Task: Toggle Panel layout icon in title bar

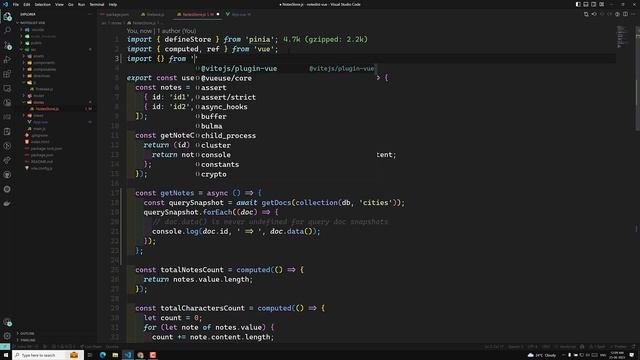Action: (586, 4)
